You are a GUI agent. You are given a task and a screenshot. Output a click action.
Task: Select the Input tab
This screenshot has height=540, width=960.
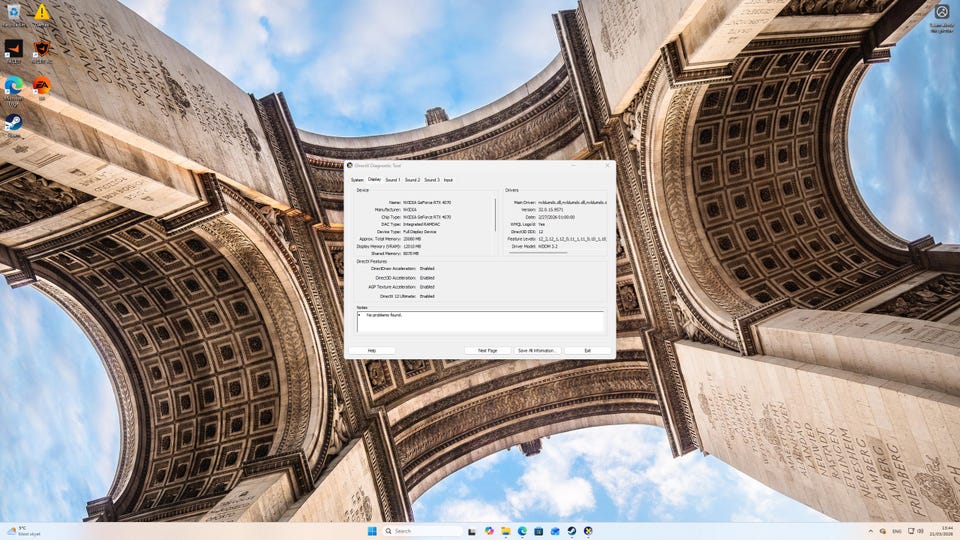448,180
